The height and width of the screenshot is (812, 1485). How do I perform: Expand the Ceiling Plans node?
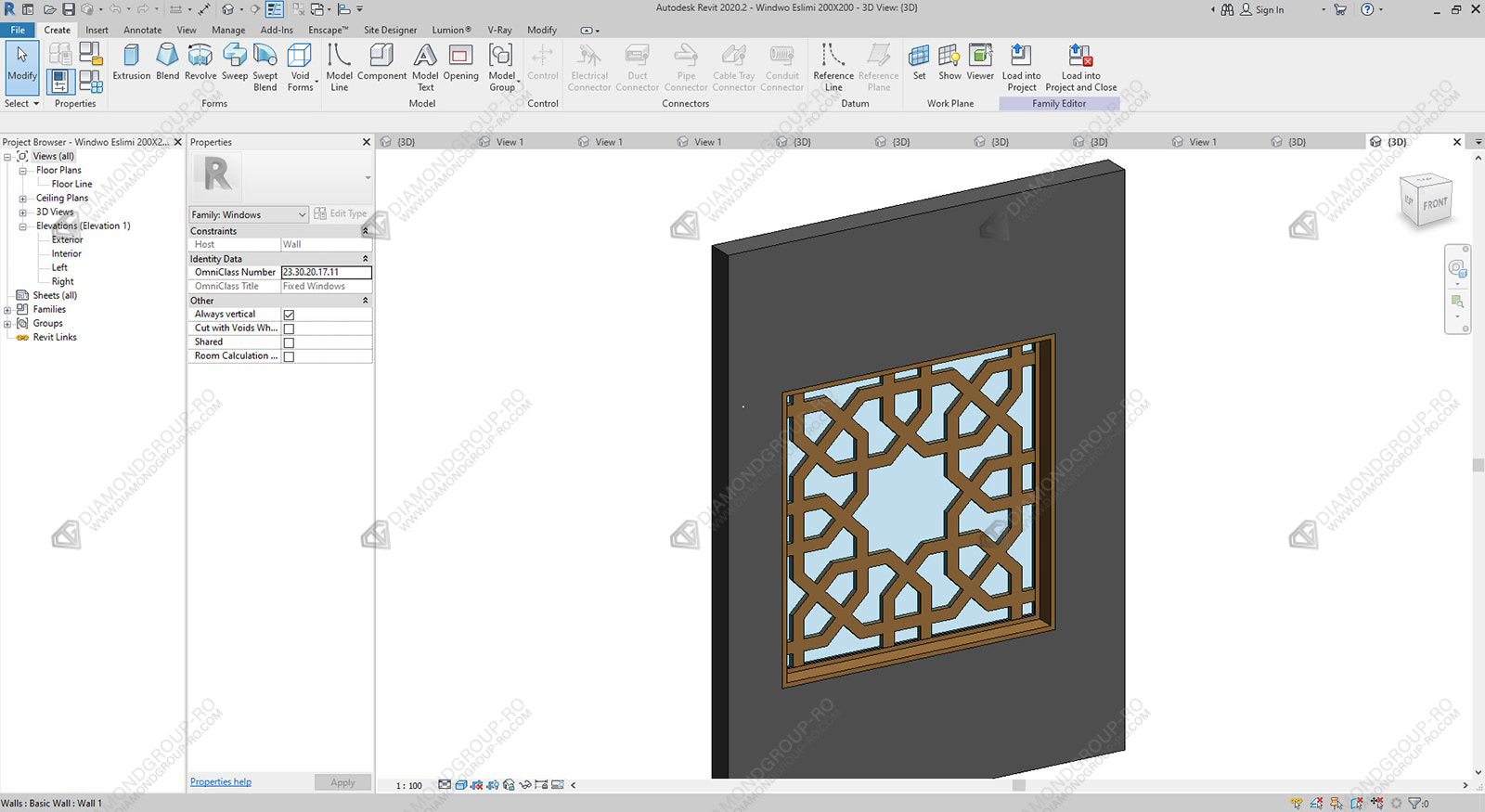click(23, 199)
